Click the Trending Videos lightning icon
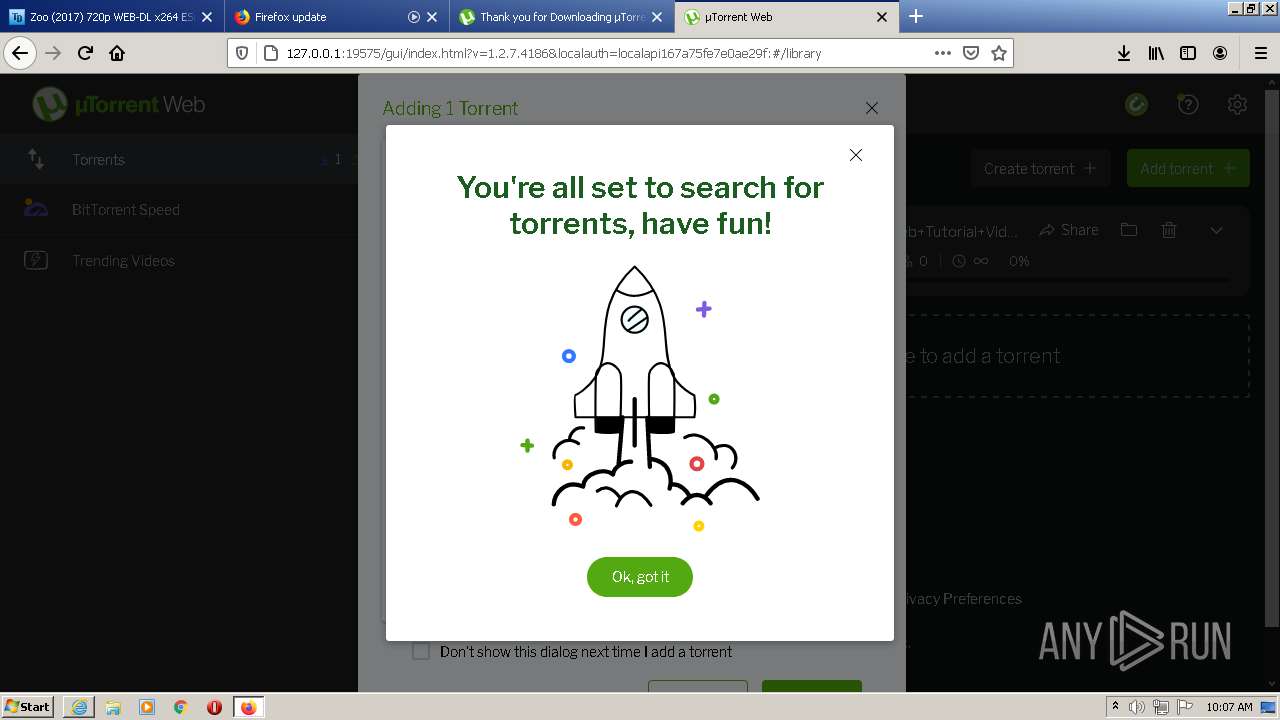 36,260
